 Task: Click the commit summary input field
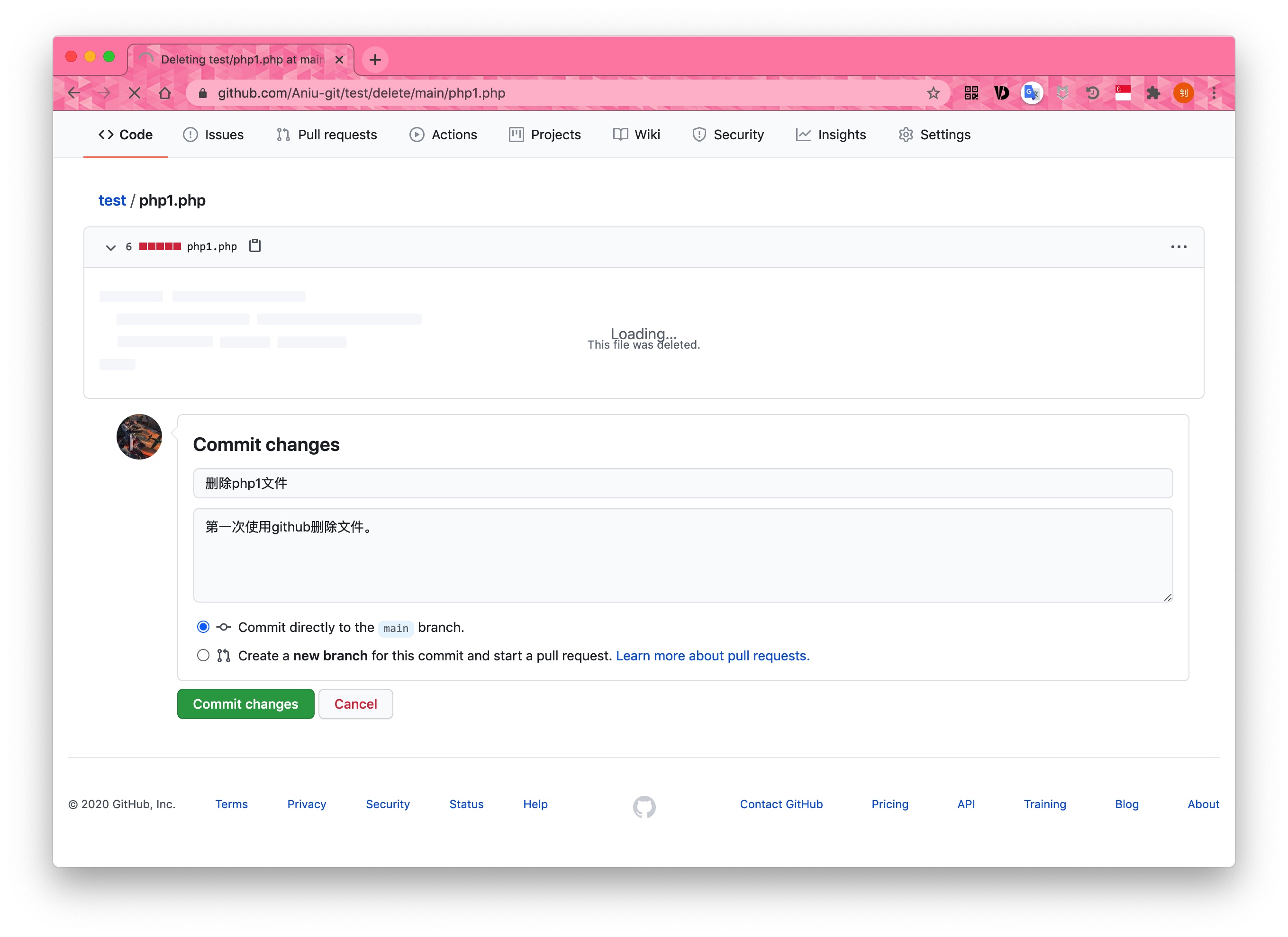(682, 483)
